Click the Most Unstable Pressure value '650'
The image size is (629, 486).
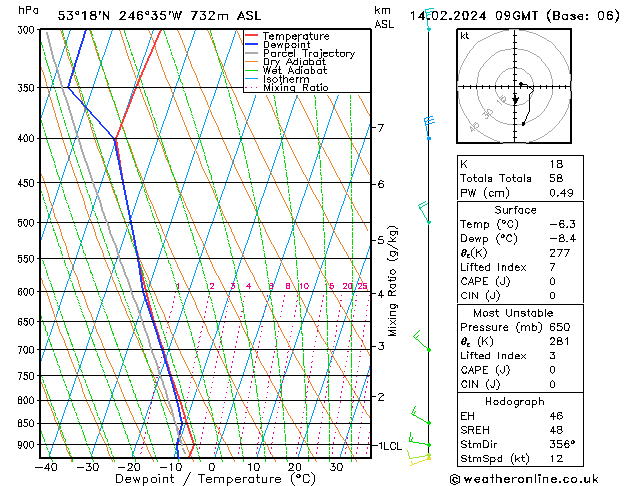[560, 327]
